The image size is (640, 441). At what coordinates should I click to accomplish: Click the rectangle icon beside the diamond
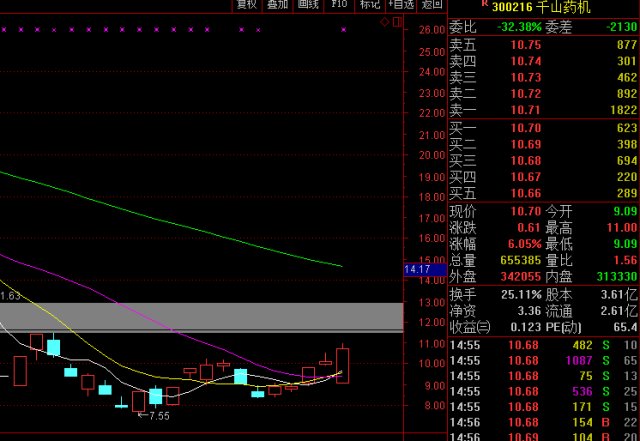[397, 22]
